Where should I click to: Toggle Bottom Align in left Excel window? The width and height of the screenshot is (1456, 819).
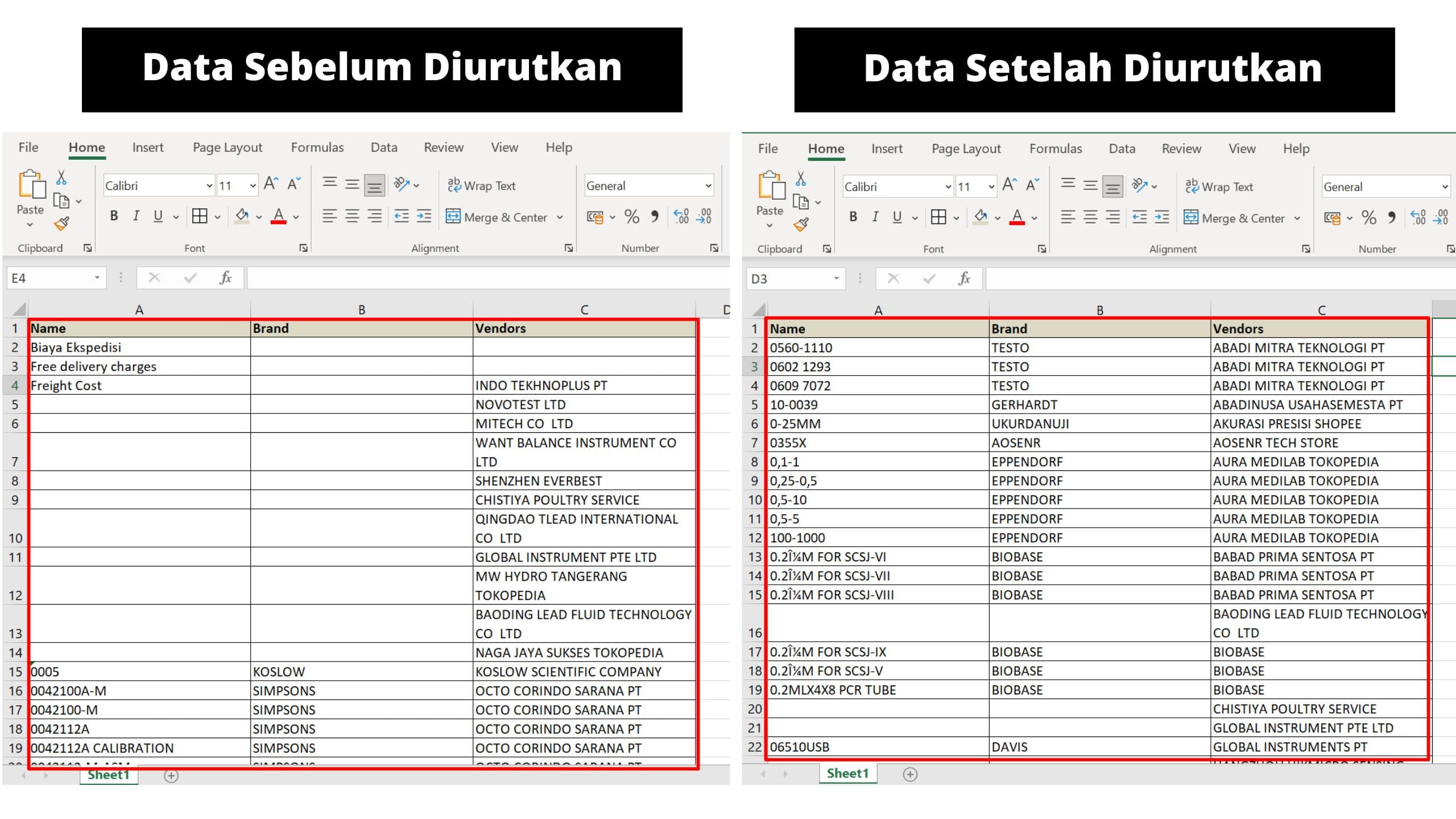(374, 185)
